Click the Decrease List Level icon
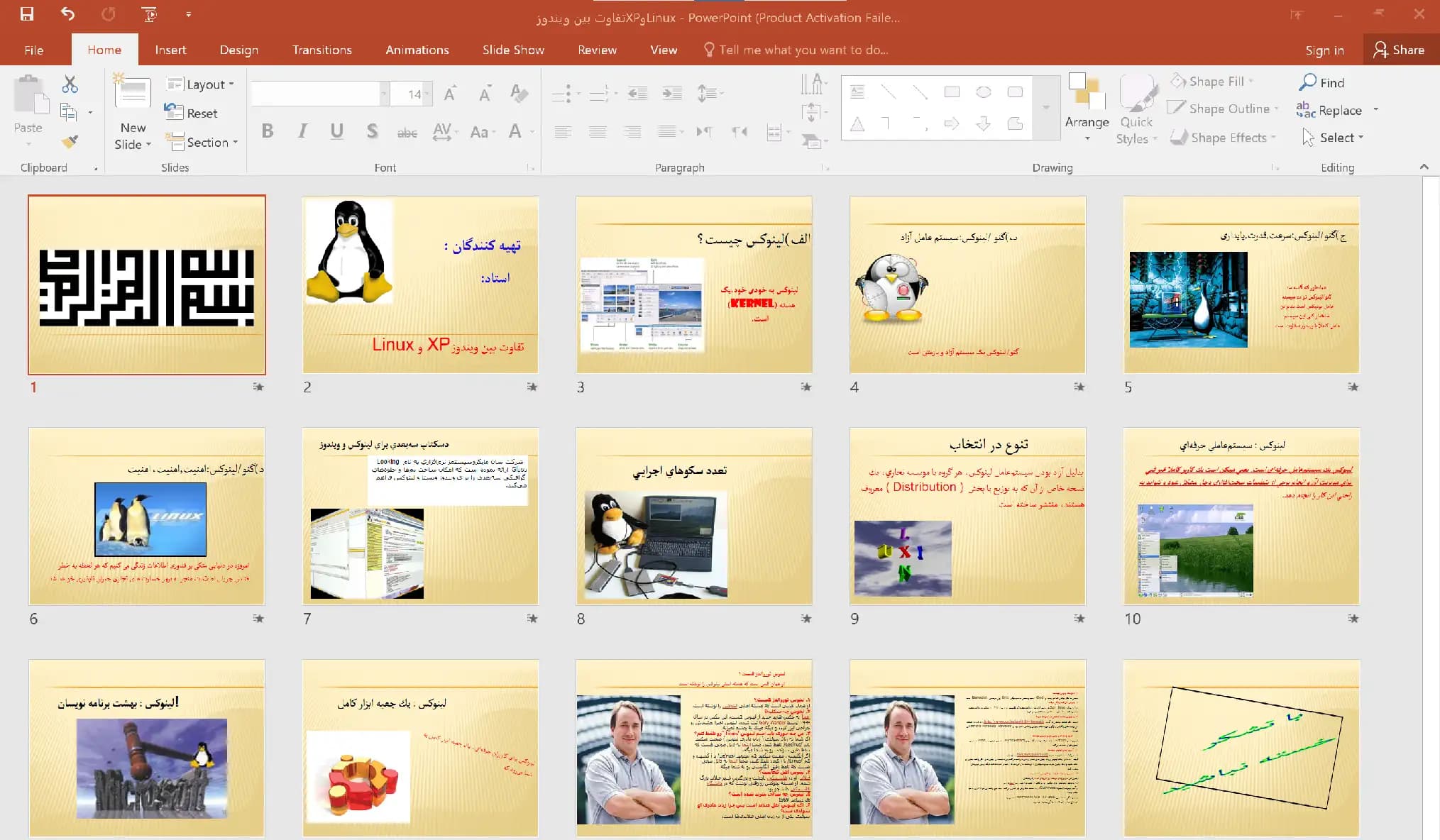Image resolution: width=1440 pixels, height=840 pixels. coord(637,93)
